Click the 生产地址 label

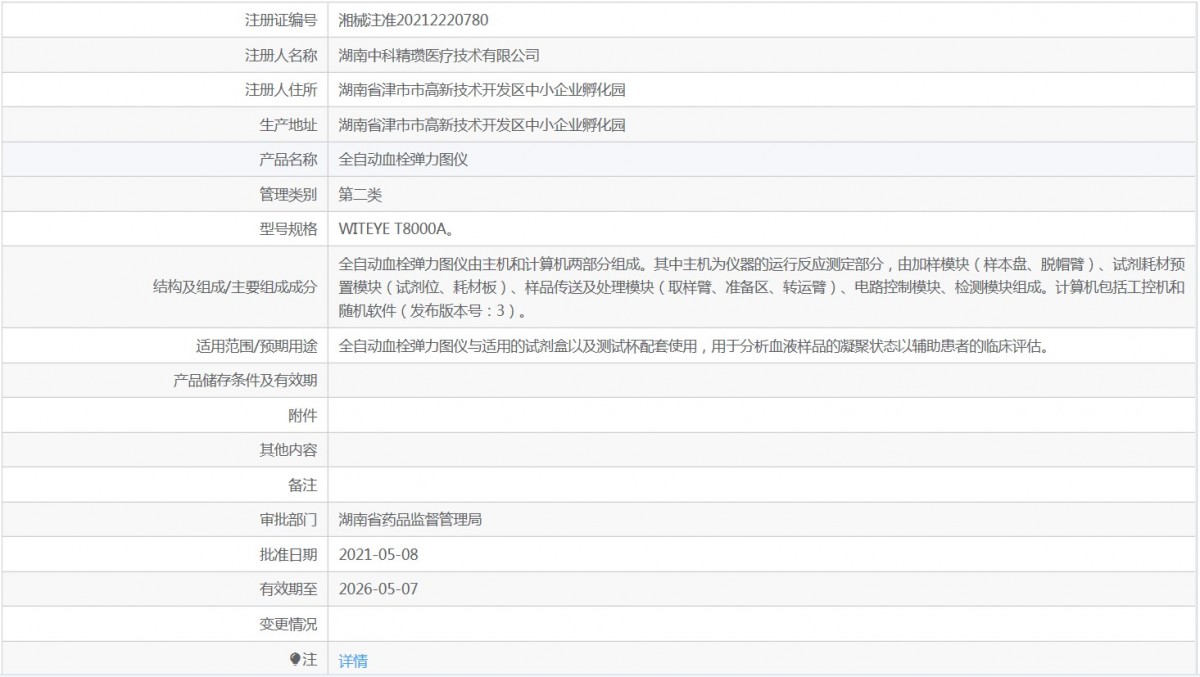[x=288, y=125]
